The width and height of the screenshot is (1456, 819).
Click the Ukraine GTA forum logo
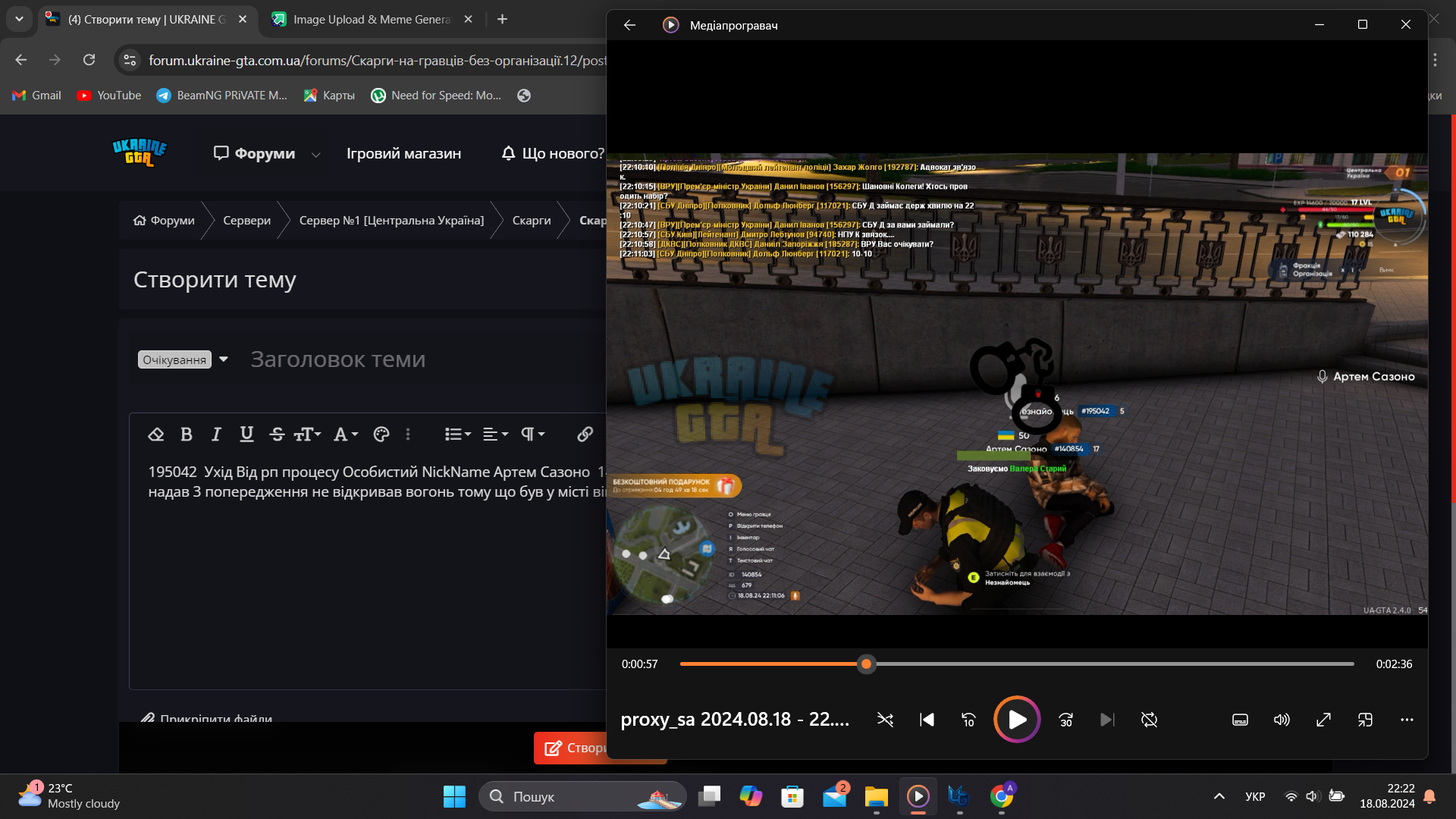140,152
